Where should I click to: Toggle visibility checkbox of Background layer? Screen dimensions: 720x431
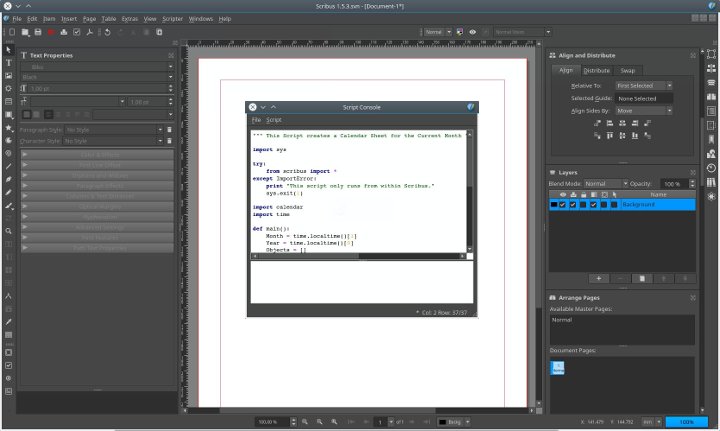tap(562, 204)
